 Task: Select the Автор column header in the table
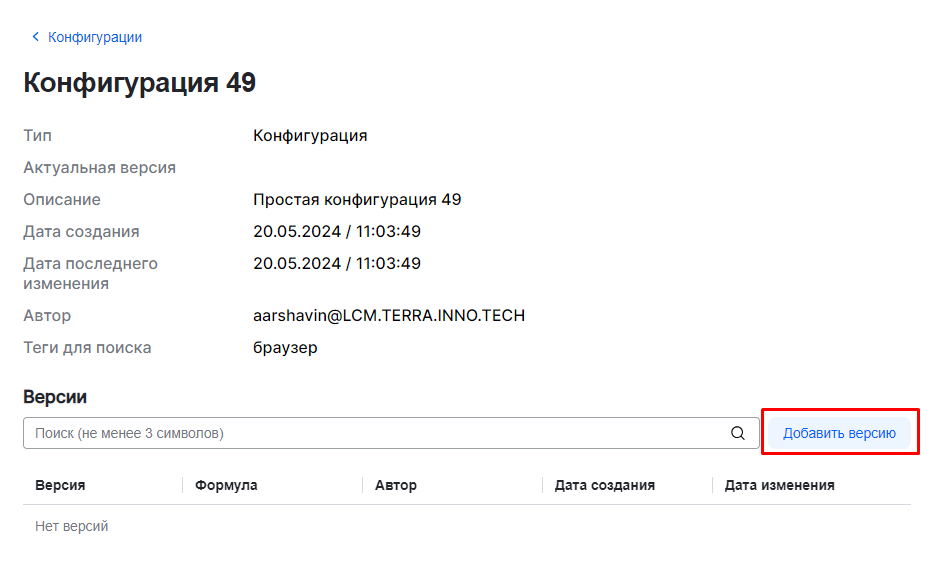pyautogui.click(x=396, y=485)
